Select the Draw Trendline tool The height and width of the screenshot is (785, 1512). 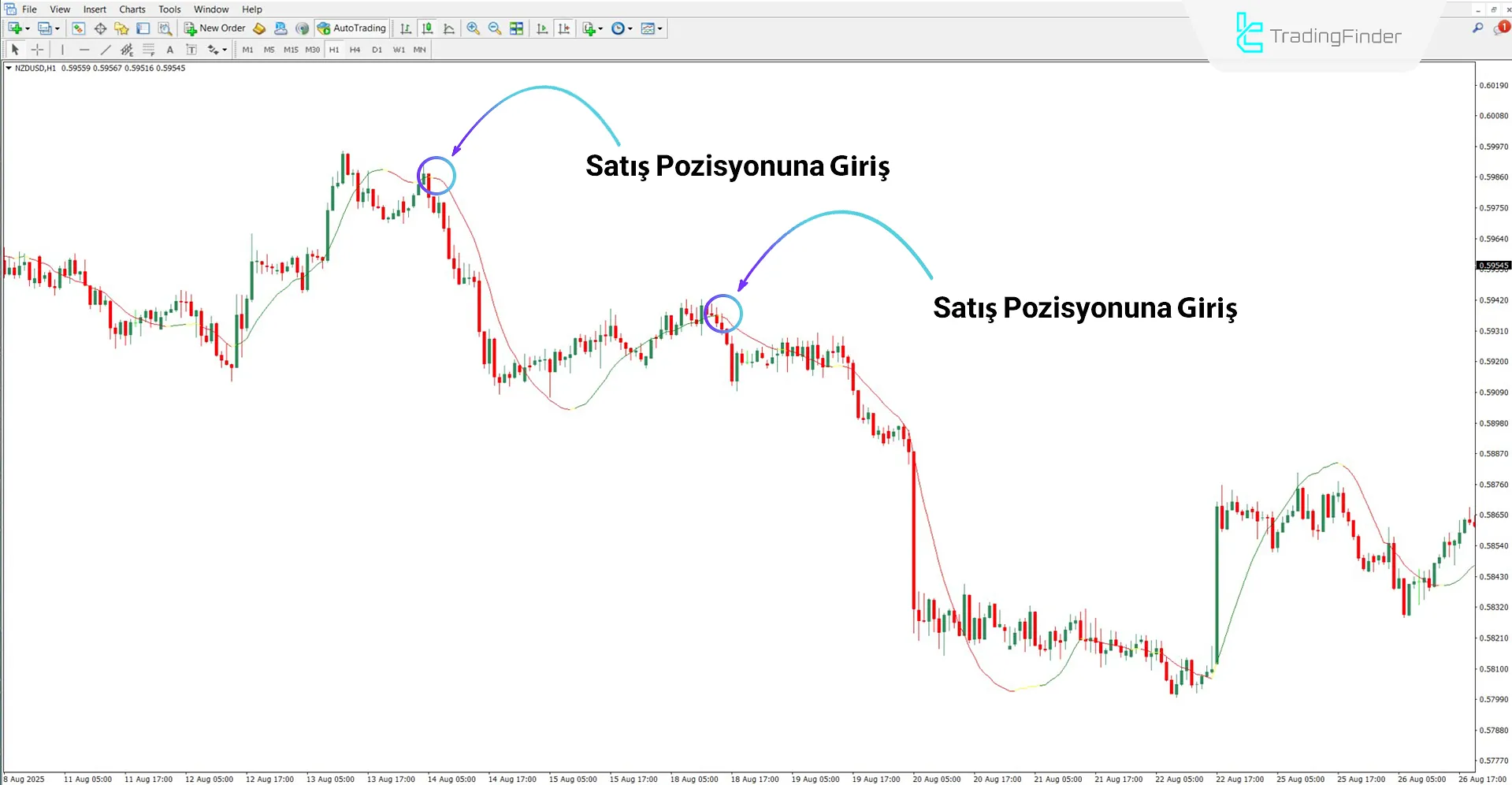106,50
